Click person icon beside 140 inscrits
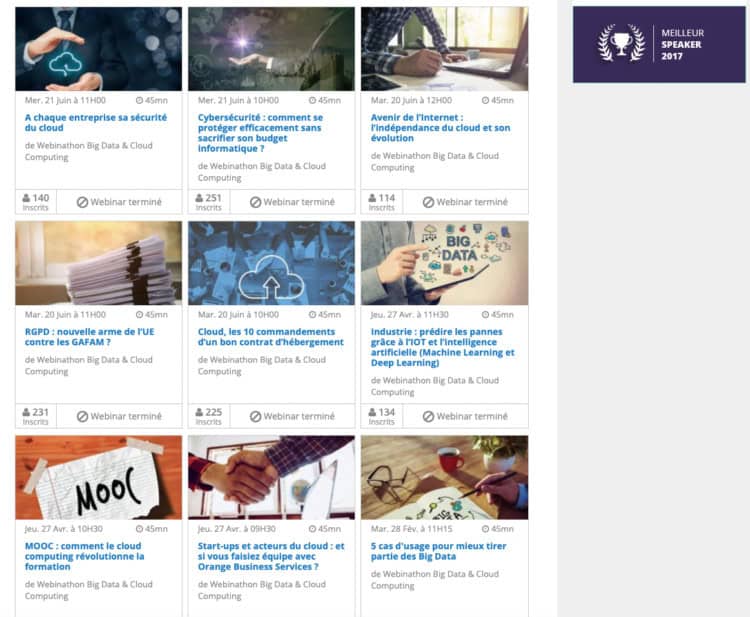This screenshot has width=750, height=617. pyautogui.click(x=26, y=198)
